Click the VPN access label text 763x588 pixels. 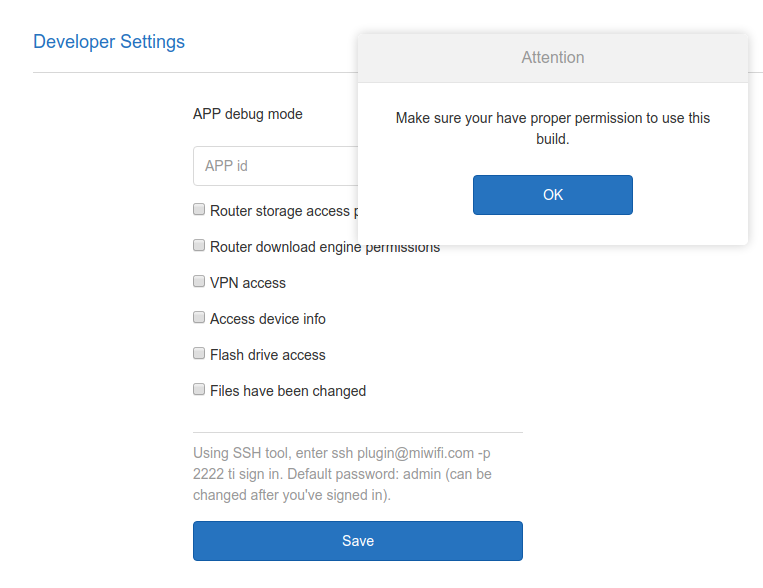248,283
